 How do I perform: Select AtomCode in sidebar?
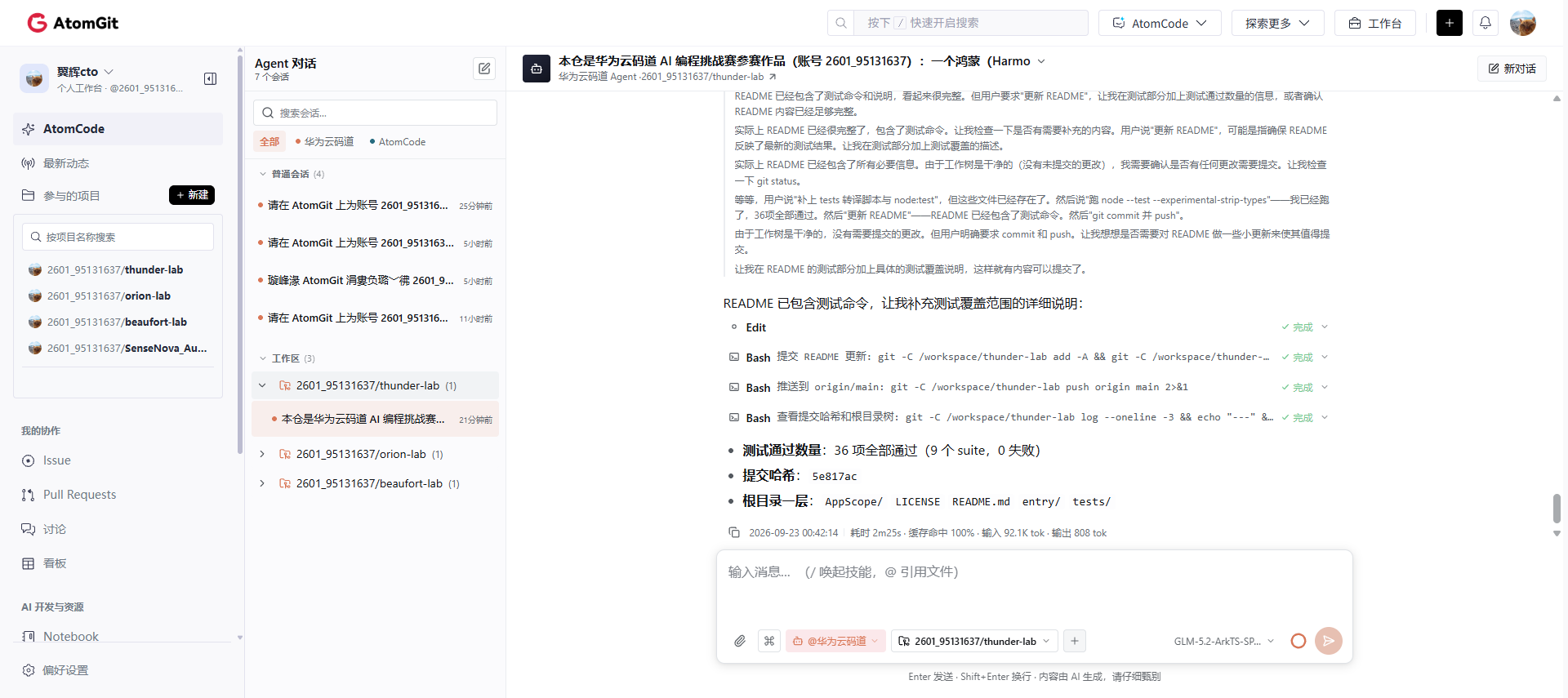tap(118, 129)
